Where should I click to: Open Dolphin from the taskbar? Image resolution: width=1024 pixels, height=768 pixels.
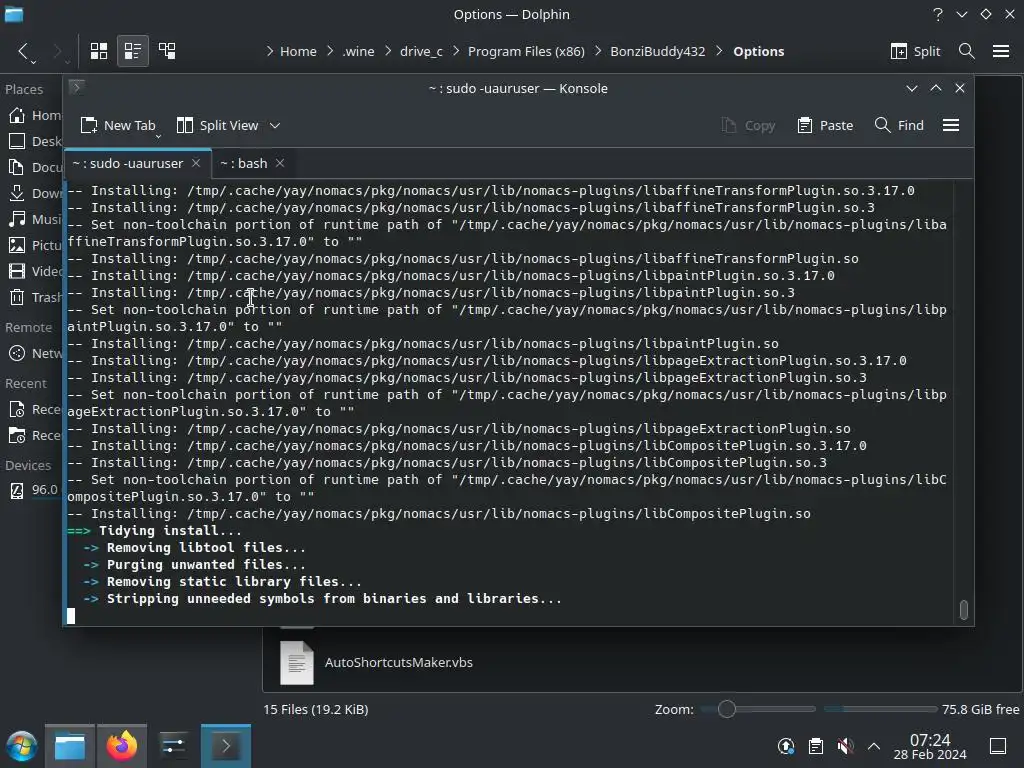(x=70, y=746)
